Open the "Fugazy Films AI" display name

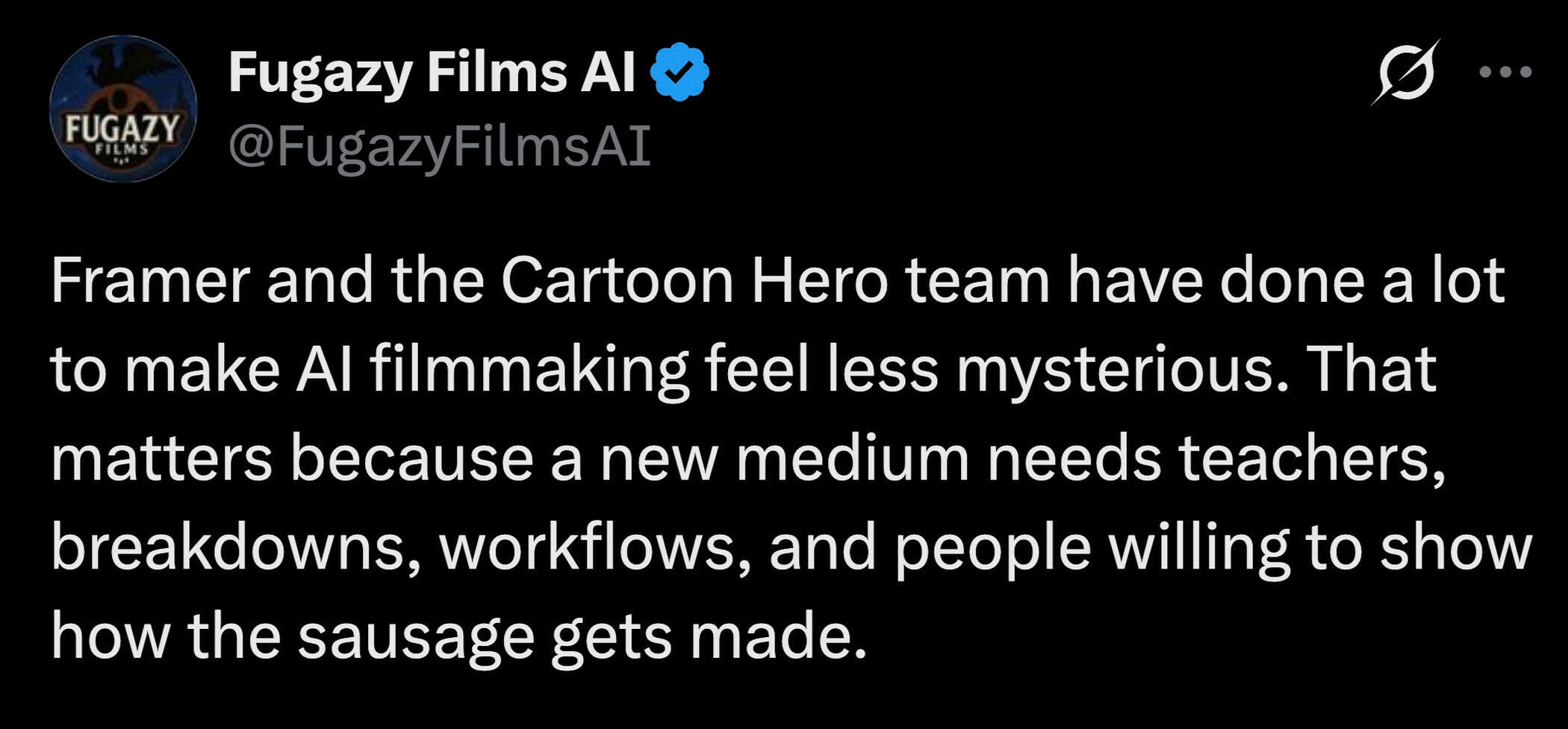(x=432, y=73)
